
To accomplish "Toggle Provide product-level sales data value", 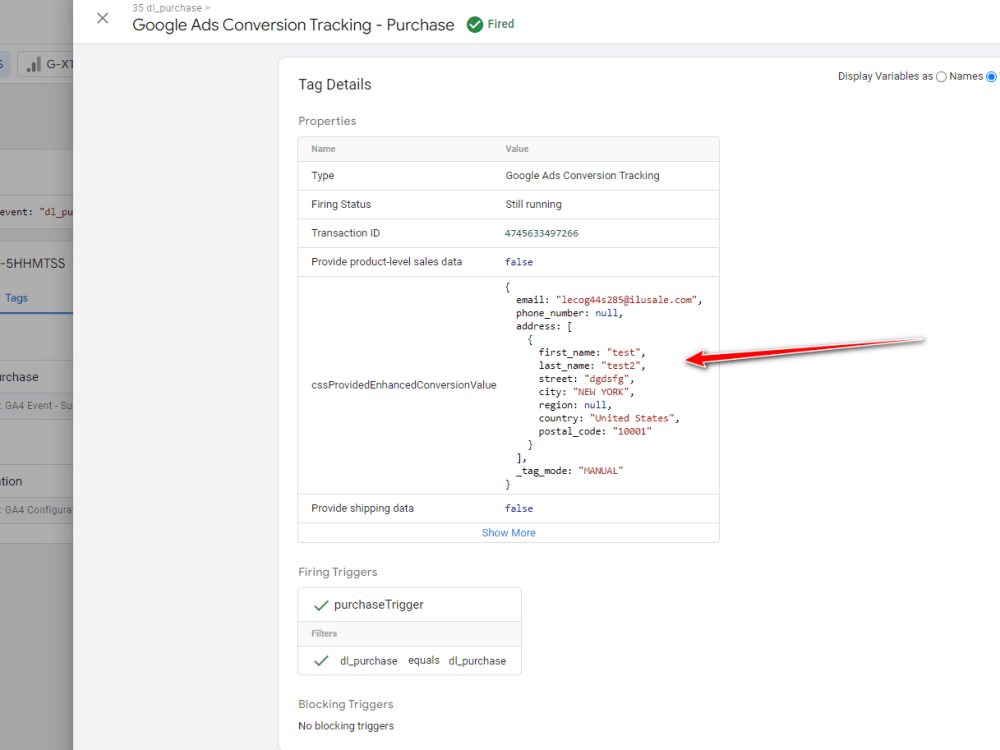I will click(519, 261).
